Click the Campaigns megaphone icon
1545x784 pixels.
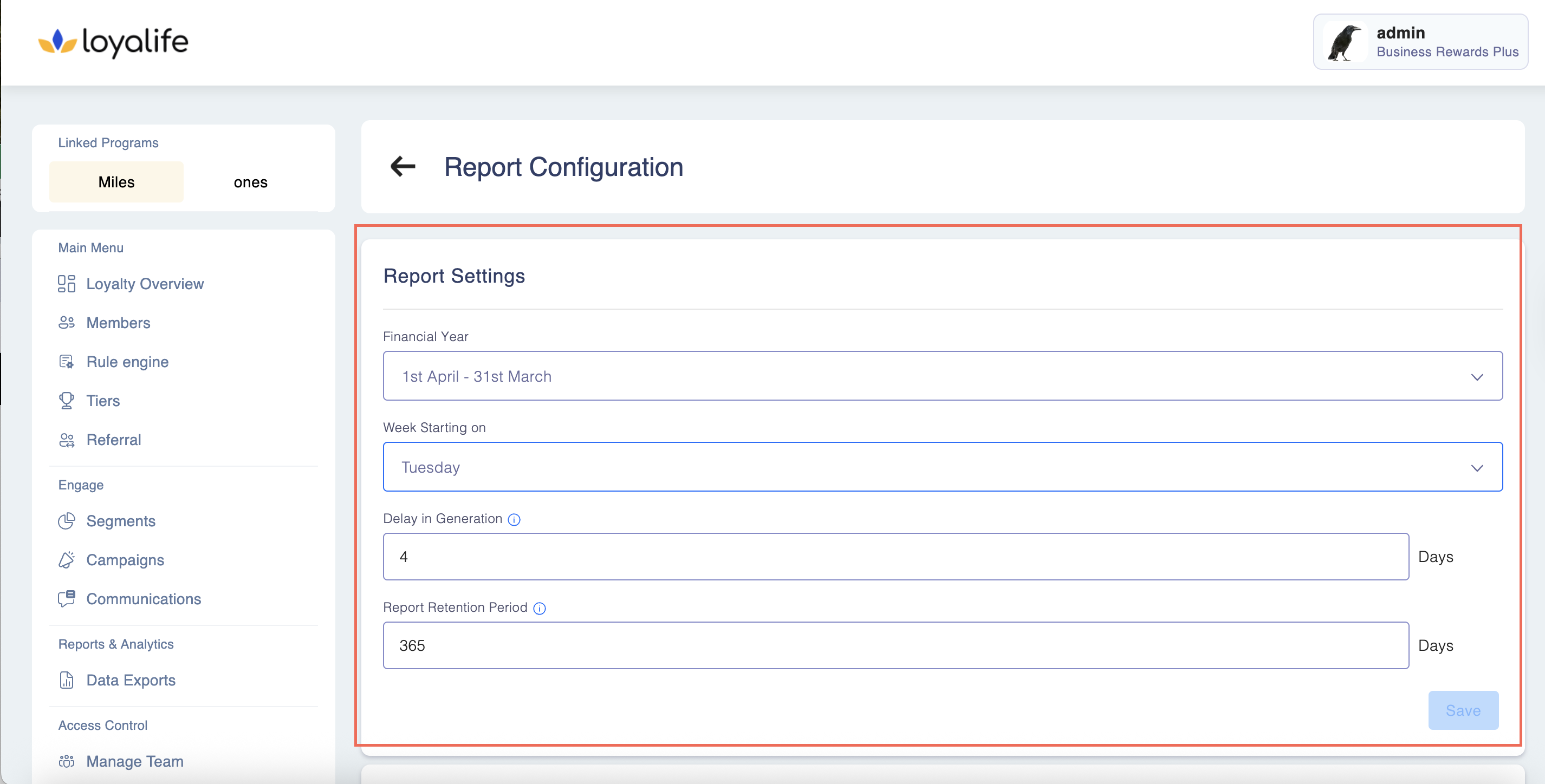67,560
